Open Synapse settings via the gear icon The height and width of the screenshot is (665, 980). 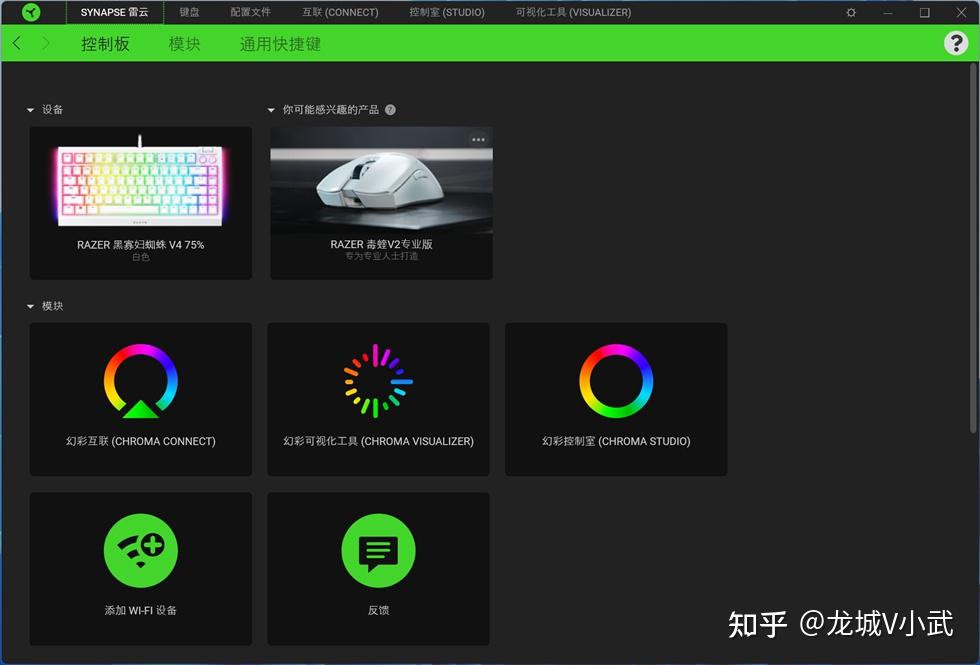[x=850, y=13]
